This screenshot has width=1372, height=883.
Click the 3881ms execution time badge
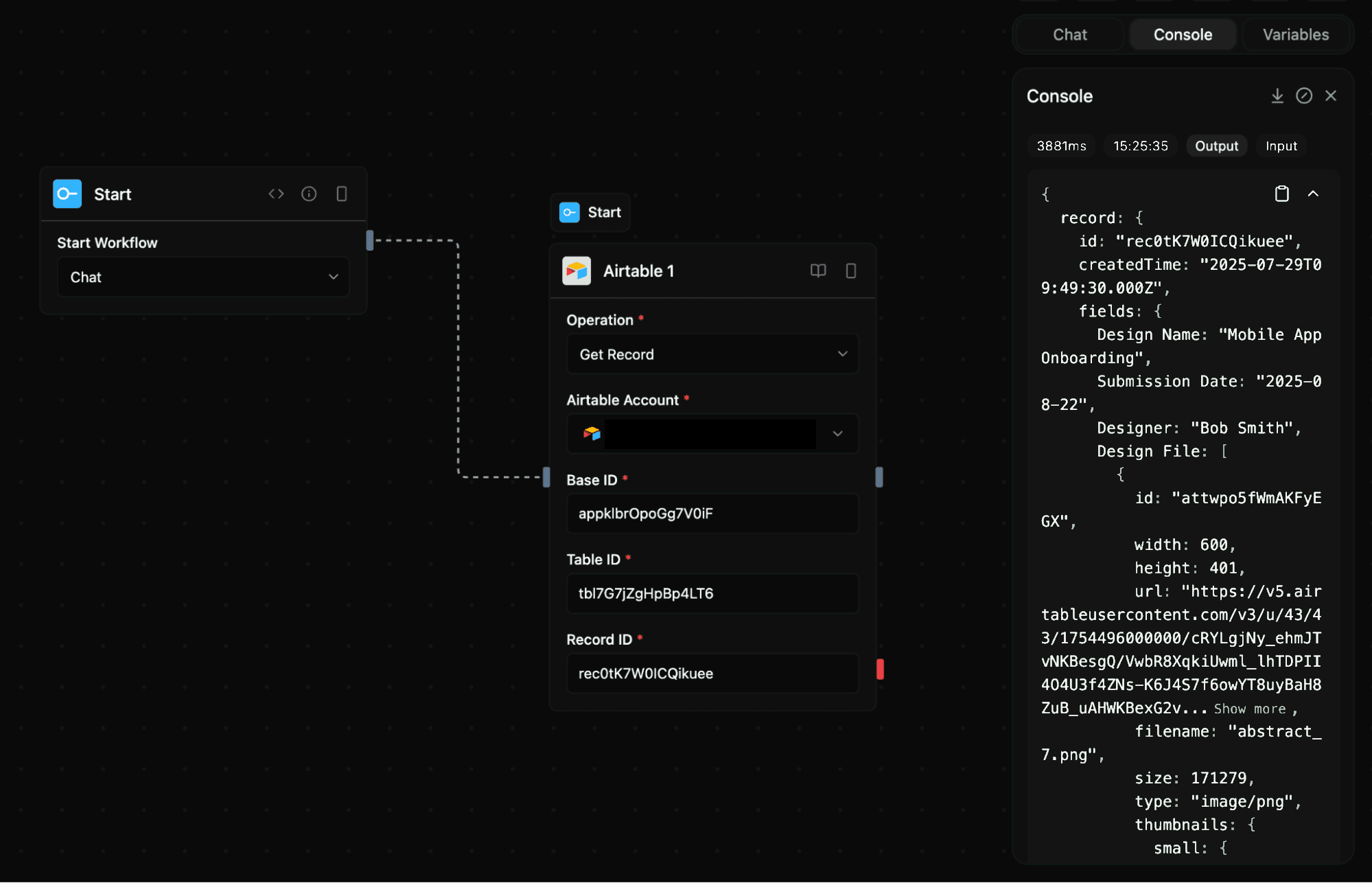tap(1061, 146)
